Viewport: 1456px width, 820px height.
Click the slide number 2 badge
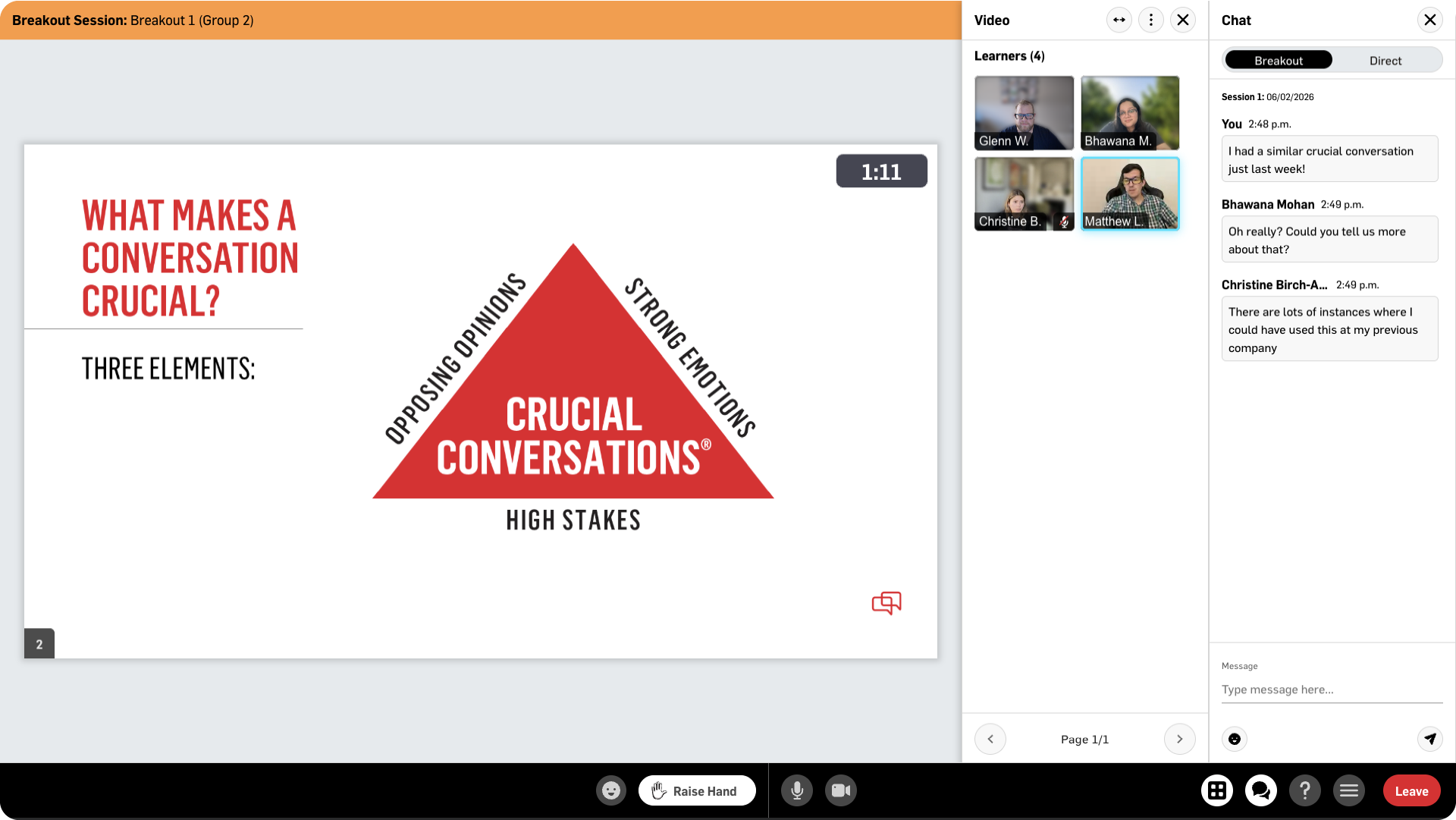click(39, 644)
